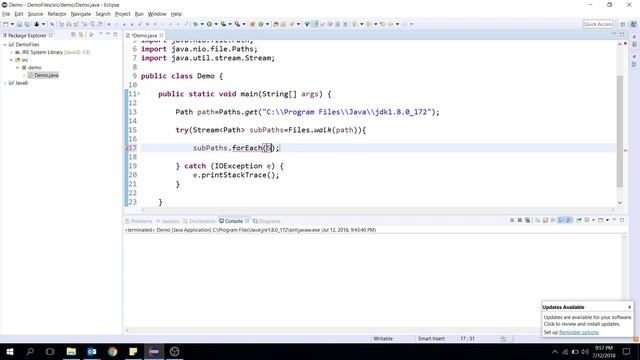This screenshot has height=360, width=640.
Task: Switch to the Javadoc tab
Action: 168,221
